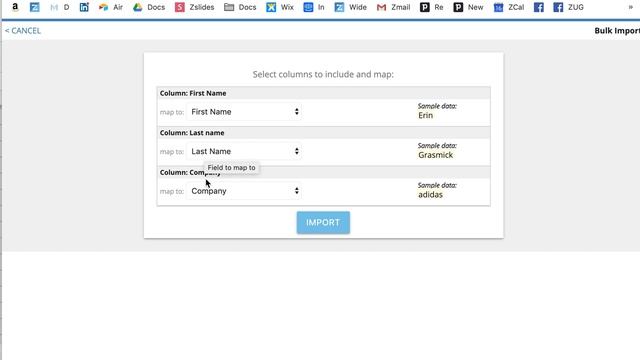Open the Docs folder bookmark

point(240,7)
